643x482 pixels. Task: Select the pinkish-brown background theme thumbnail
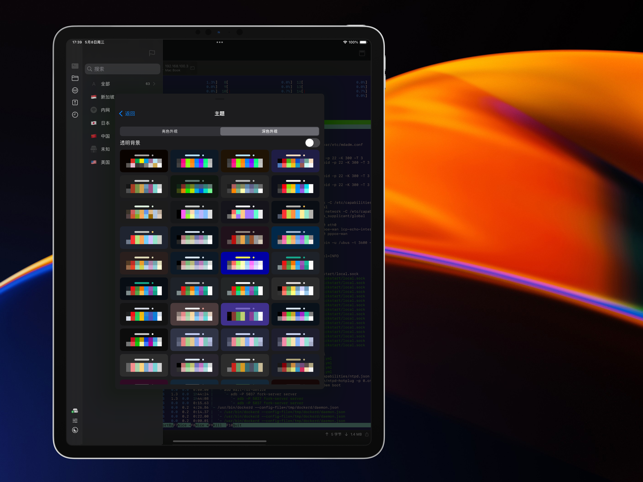(194, 314)
